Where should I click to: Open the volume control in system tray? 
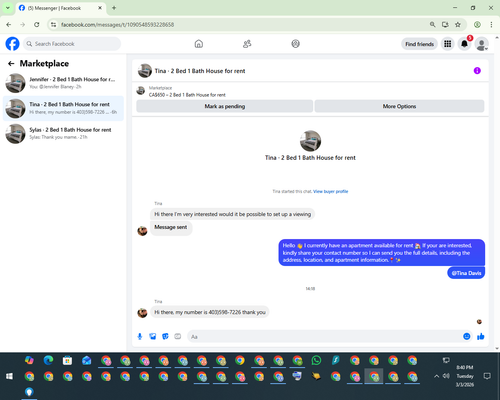tap(446, 376)
